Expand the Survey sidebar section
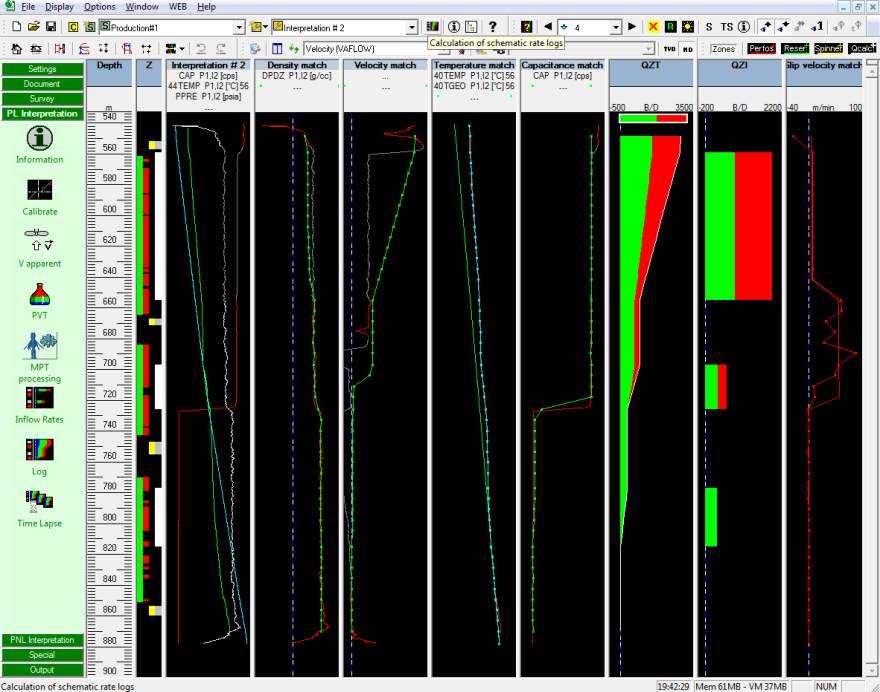The image size is (880, 692). tap(42, 99)
